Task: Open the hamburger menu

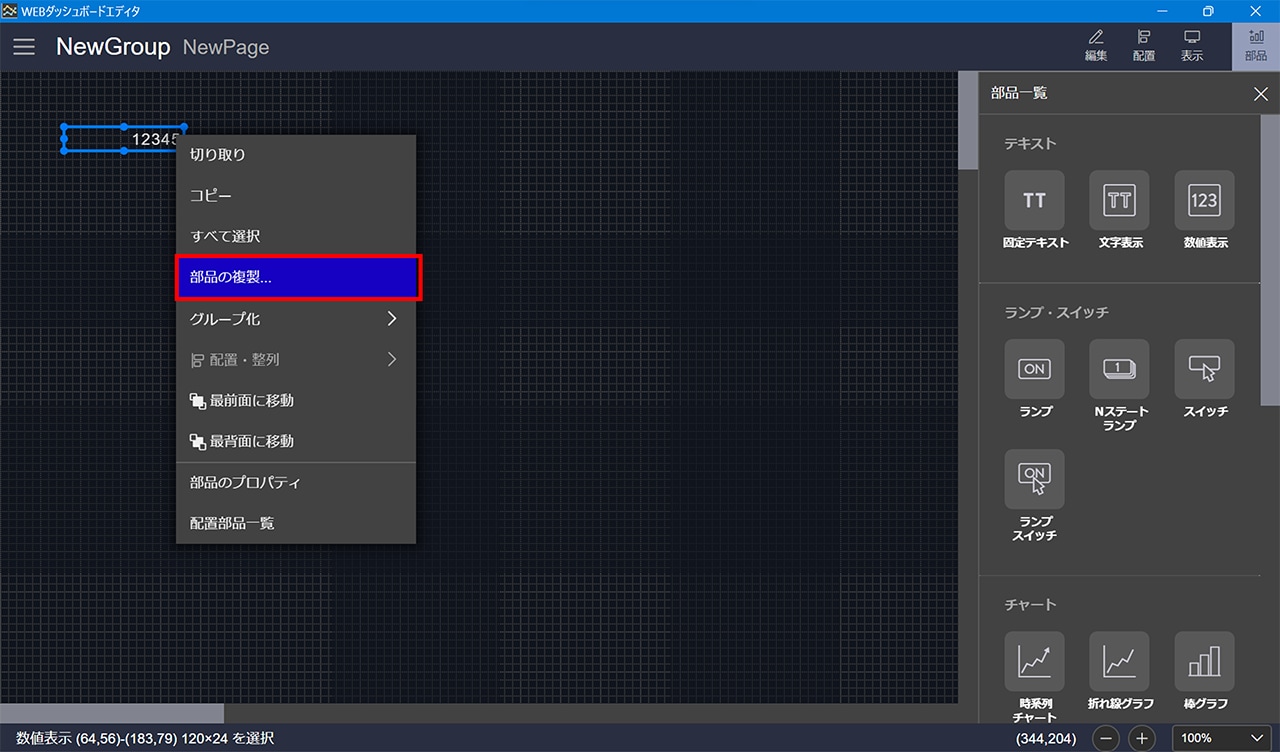Action: [24, 47]
